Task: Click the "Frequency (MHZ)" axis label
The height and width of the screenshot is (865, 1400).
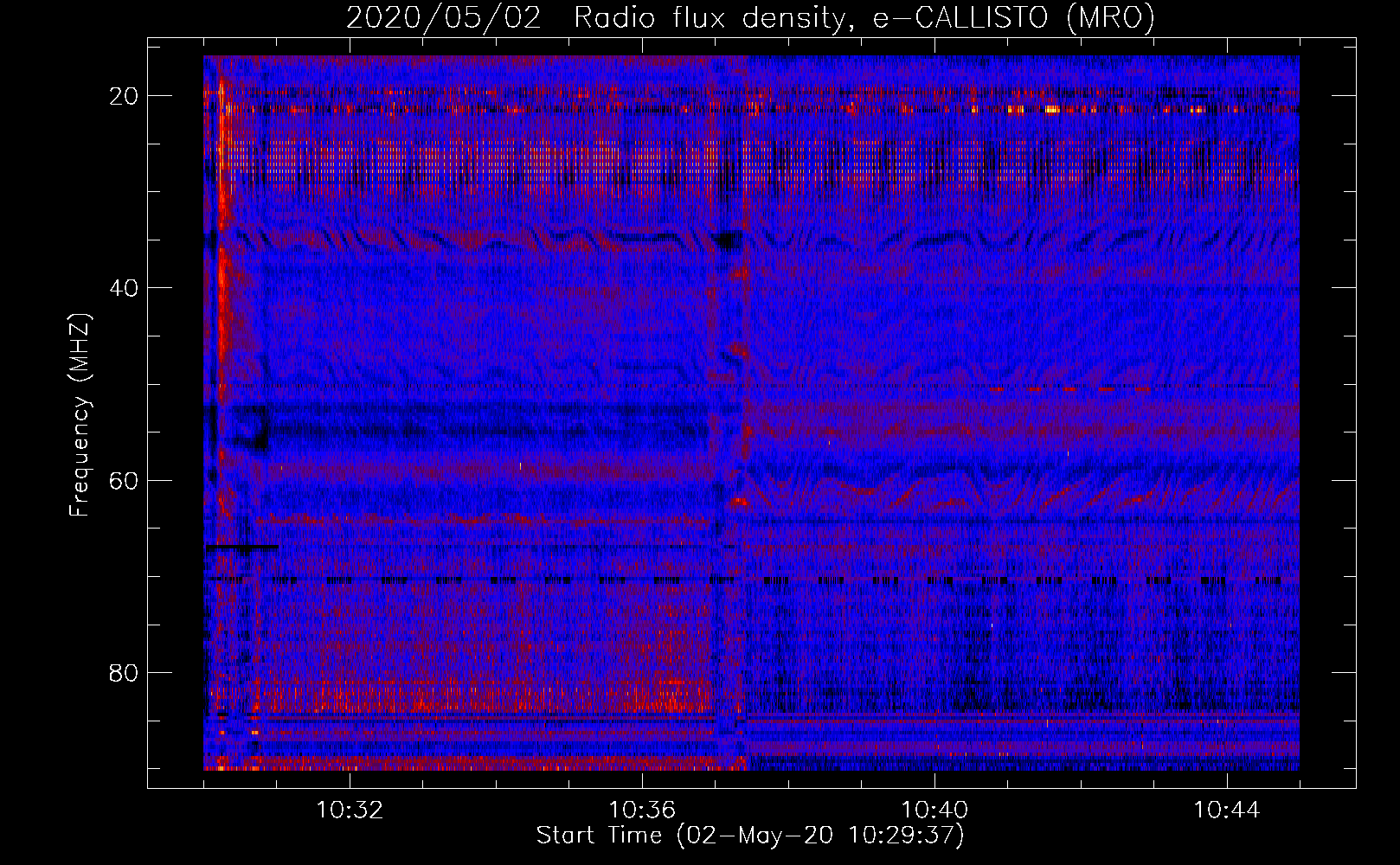Action: 80,414
